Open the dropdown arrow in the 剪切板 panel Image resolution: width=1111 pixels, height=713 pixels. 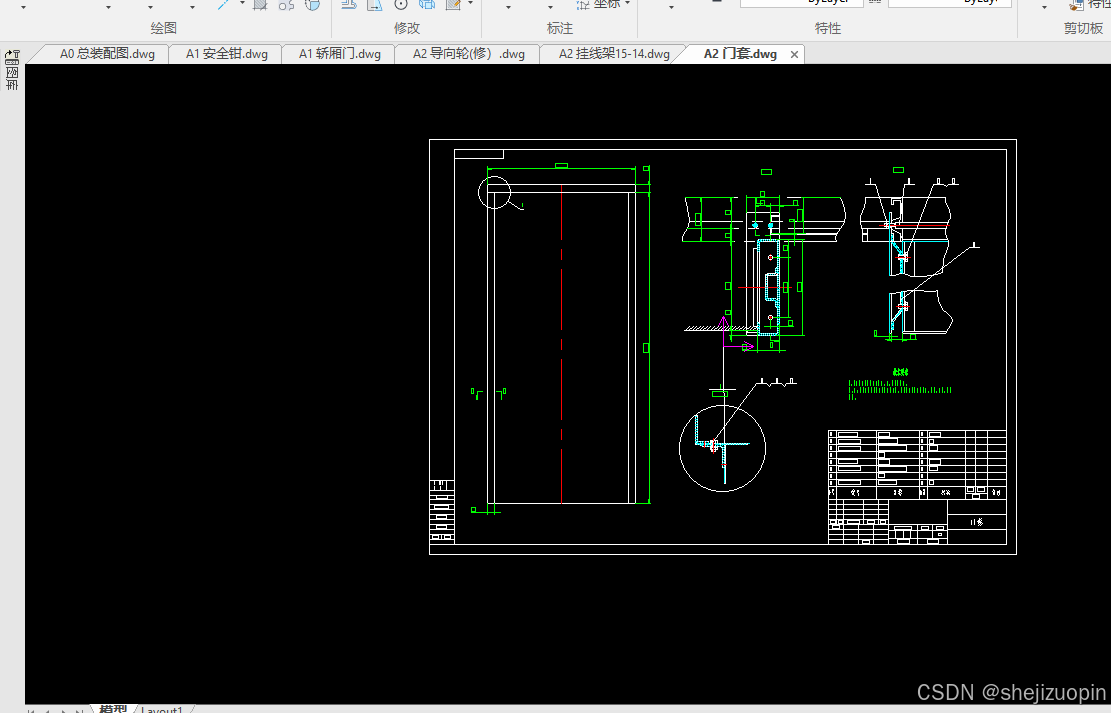pyautogui.click(x=1044, y=6)
